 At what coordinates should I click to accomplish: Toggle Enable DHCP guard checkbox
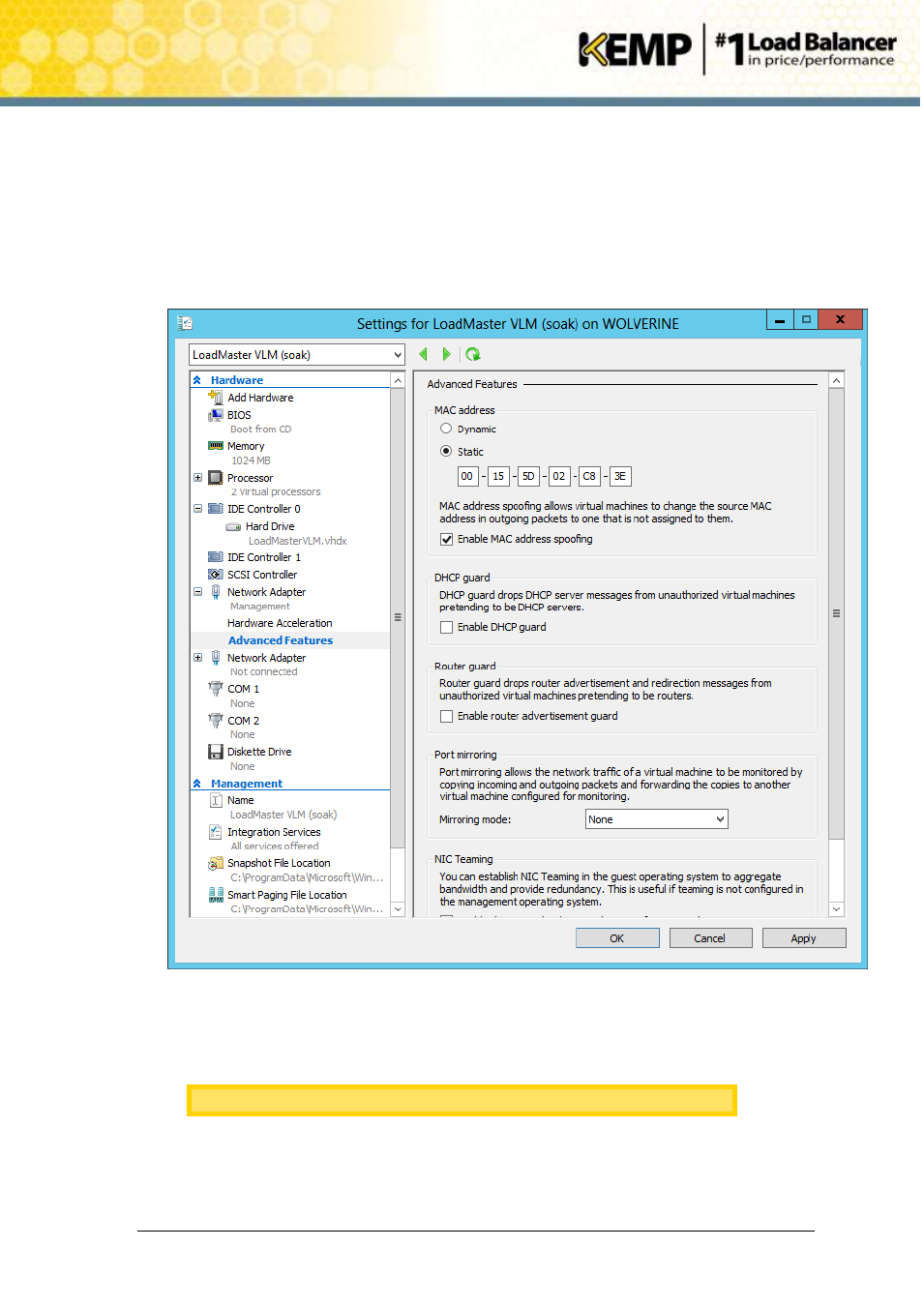pos(446,628)
